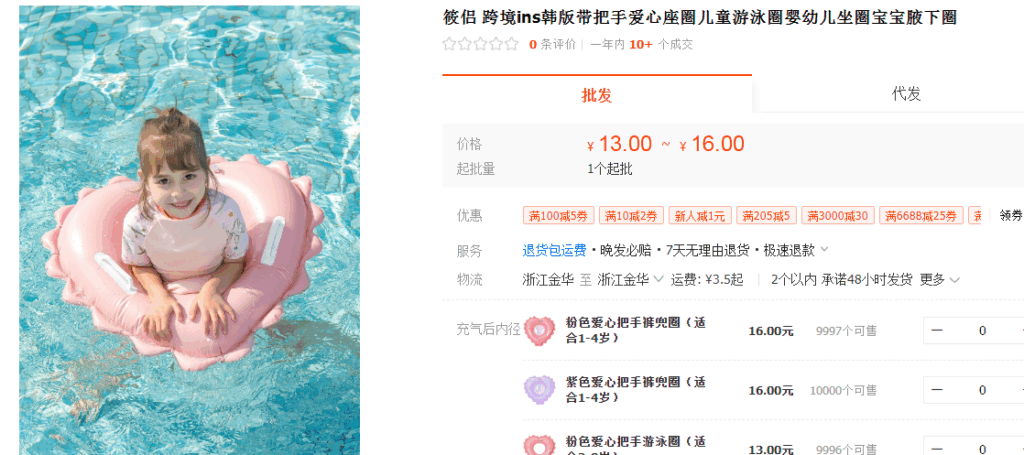
Task: Select the 新人减1元 coupon
Action: pos(700,215)
